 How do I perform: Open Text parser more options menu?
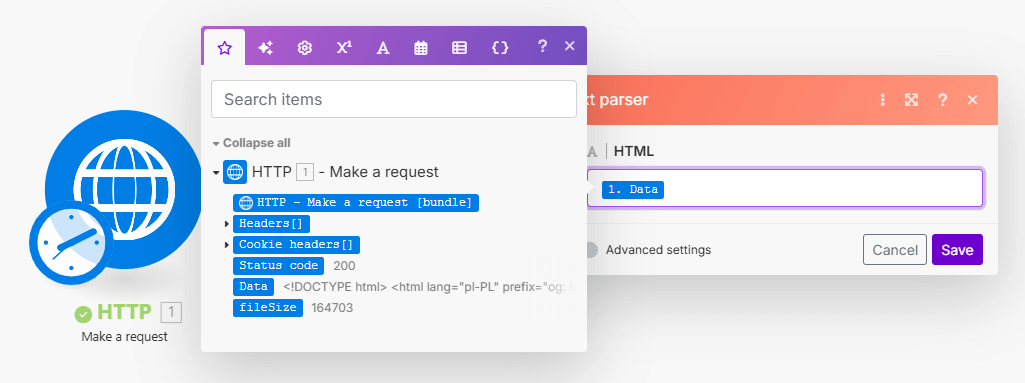pos(882,100)
